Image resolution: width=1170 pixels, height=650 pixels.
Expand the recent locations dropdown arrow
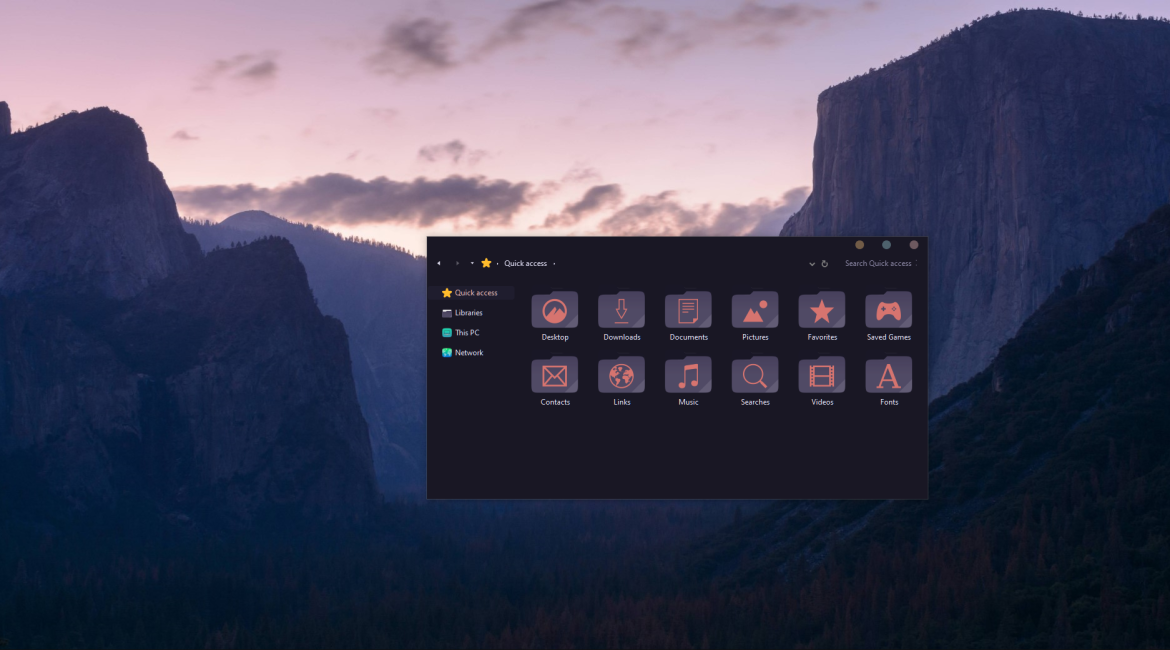(x=472, y=264)
